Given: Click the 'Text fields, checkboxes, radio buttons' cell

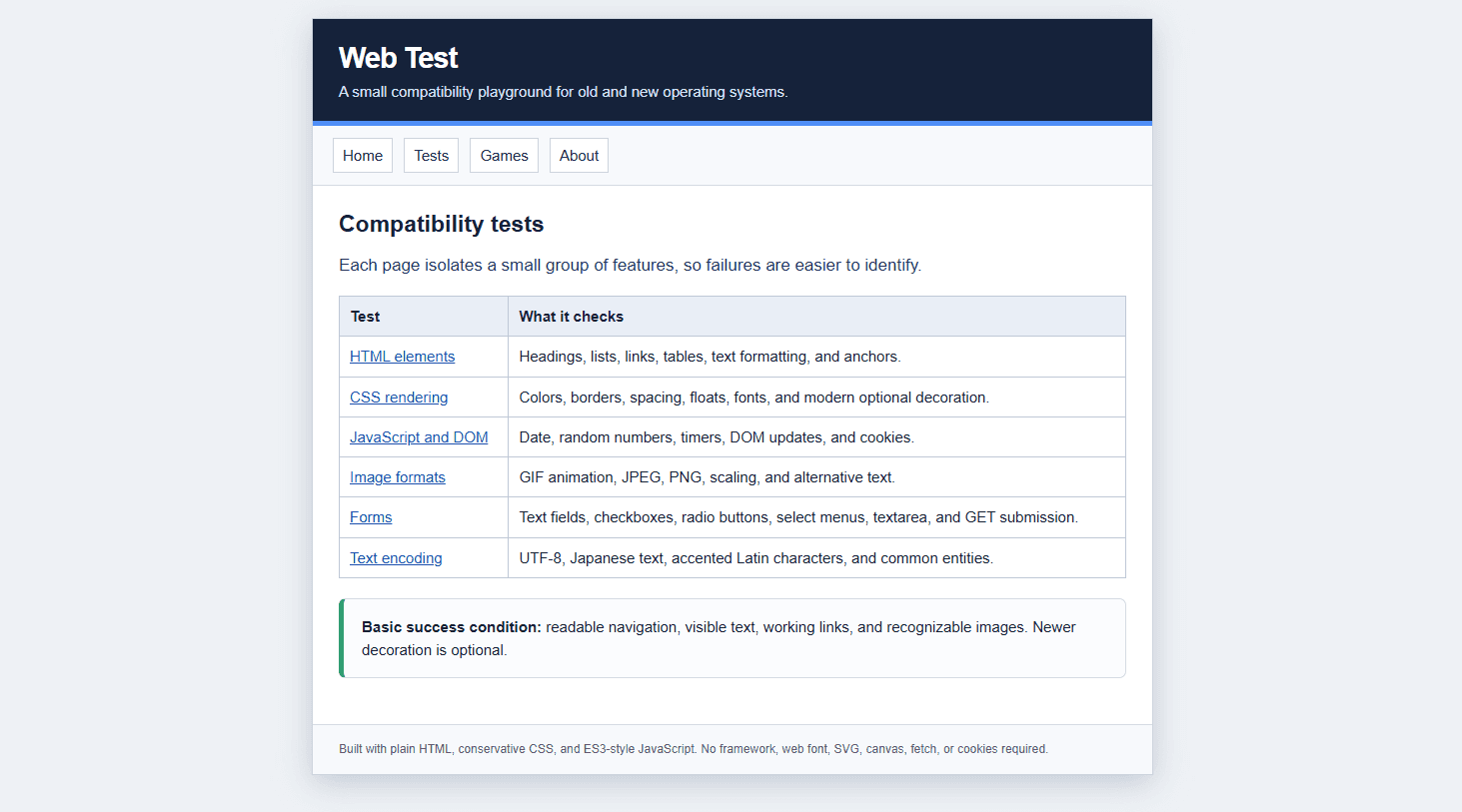Looking at the screenshot, I should tap(816, 517).
